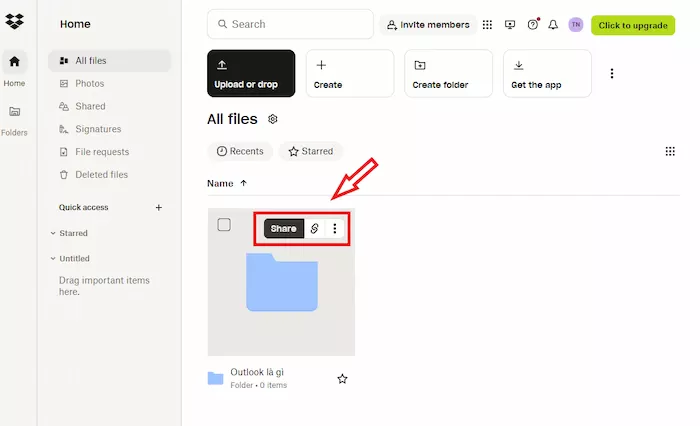Go to Signatures in sidebar
Viewport: 700px width, 426px height.
pos(97,129)
